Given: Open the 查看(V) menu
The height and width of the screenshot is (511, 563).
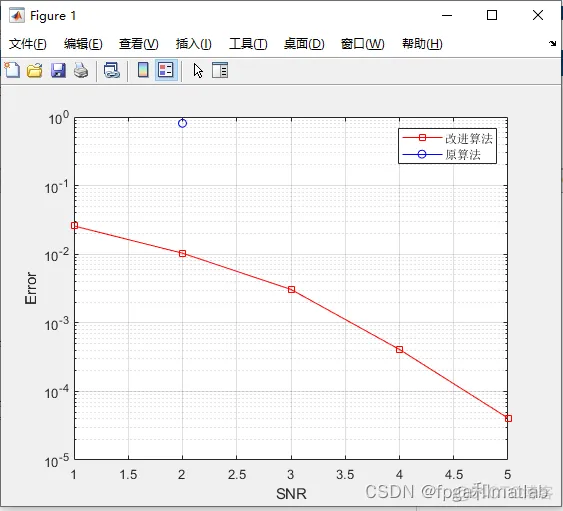Looking at the screenshot, I should [x=139, y=44].
